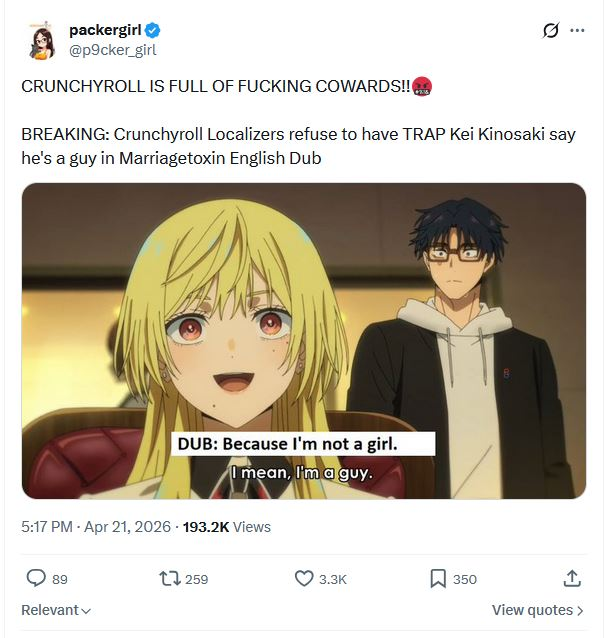Click the 3.3K likes count
The image size is (605, 638).
pos(332,579)
